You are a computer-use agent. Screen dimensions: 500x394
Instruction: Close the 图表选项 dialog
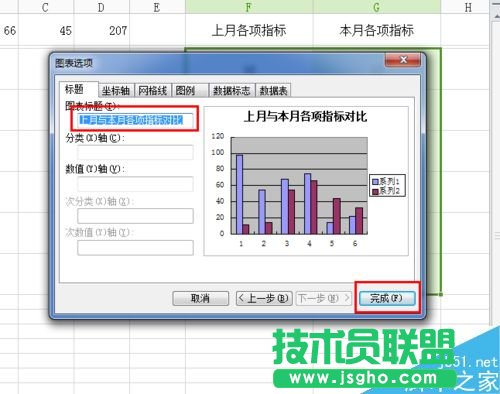pyautogui.click(x=403, y=60)
